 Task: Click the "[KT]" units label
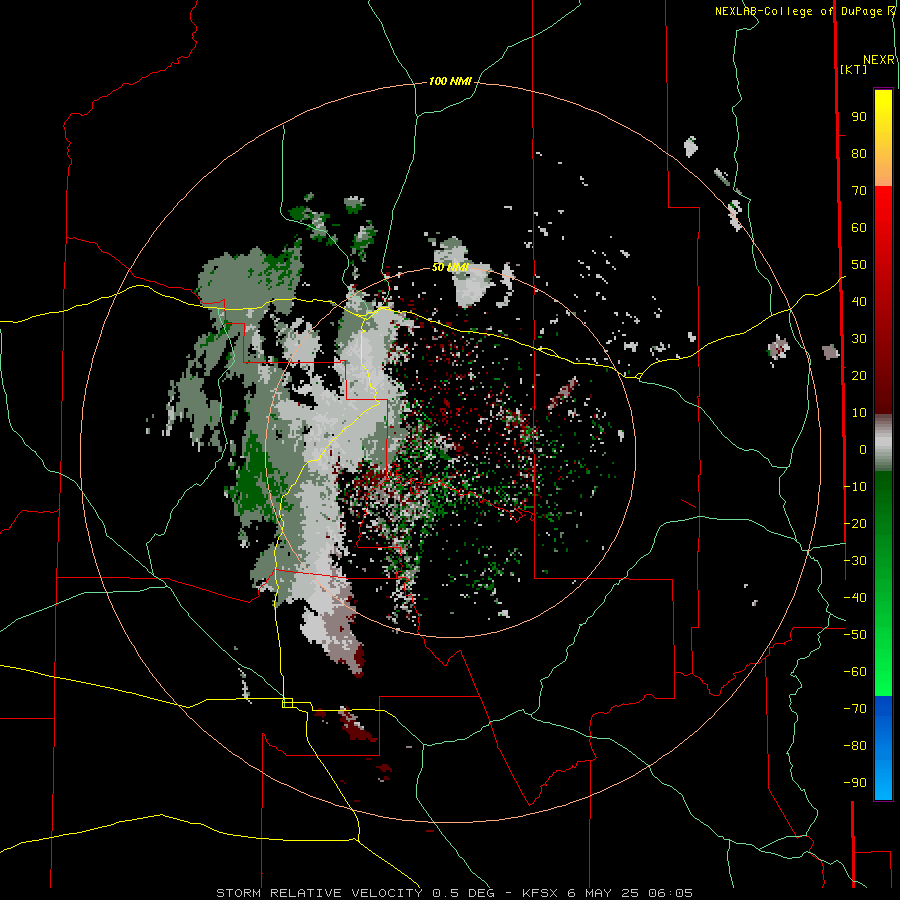(854, 69)
